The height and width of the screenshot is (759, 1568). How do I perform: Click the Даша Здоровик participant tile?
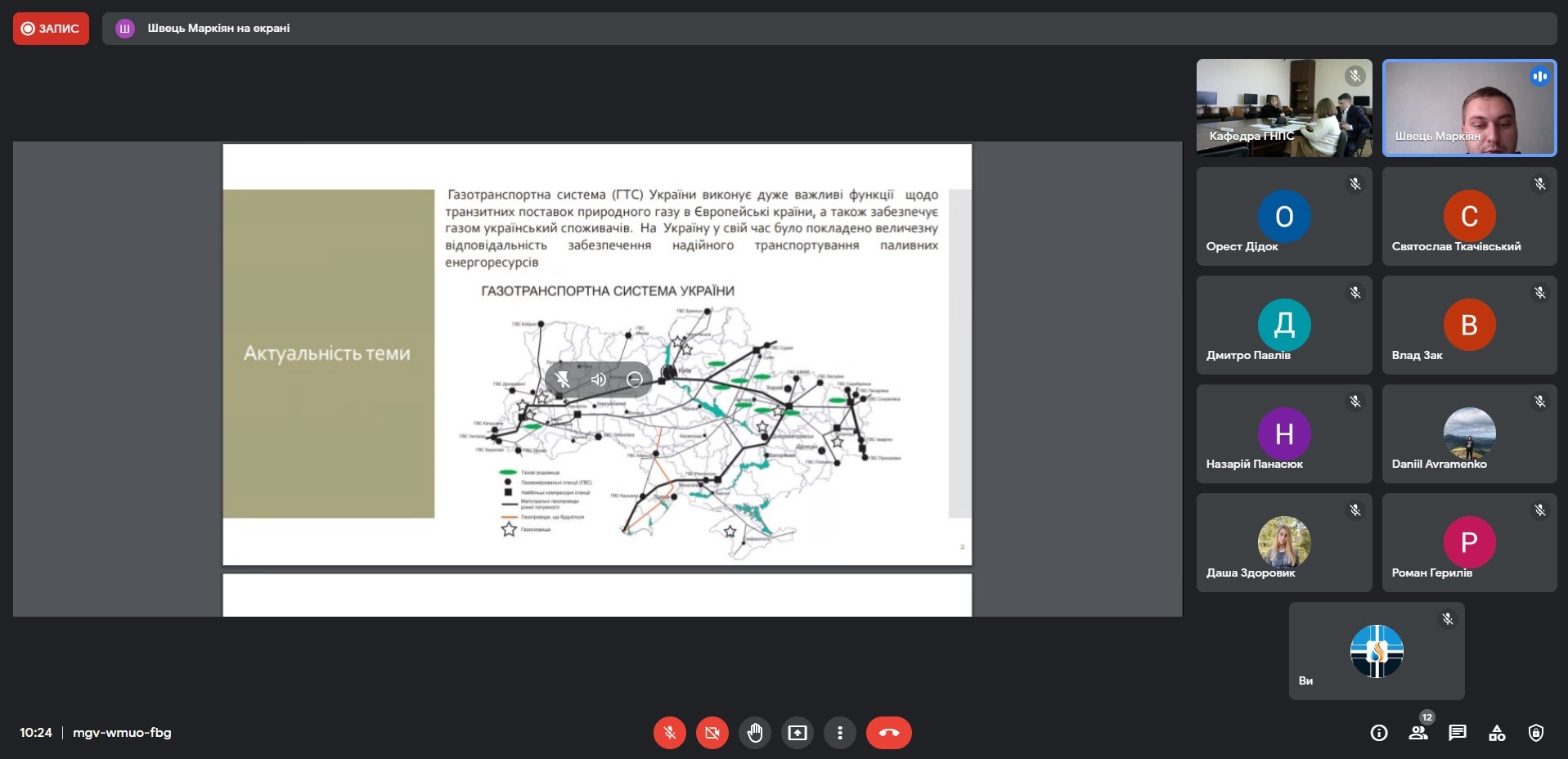point(1283,542)
